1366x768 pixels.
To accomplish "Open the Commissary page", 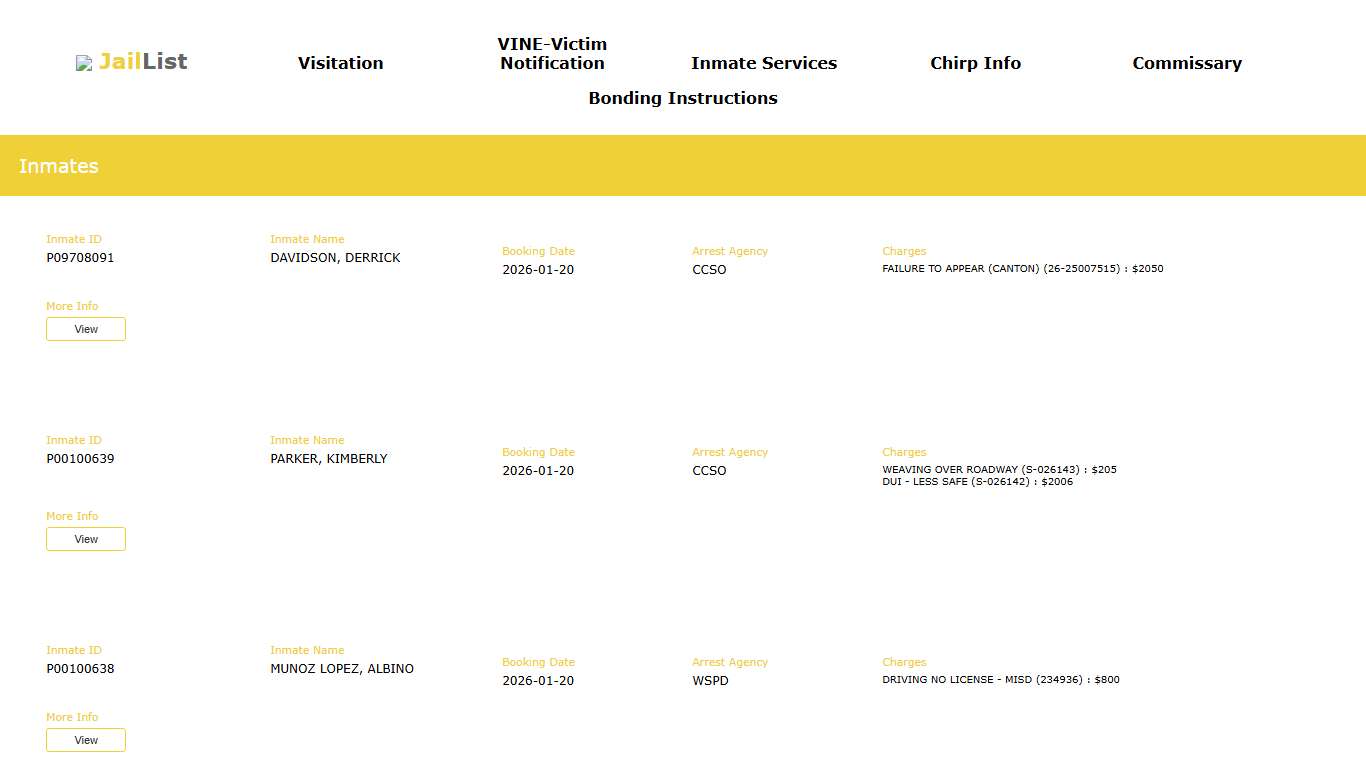I will click(1186, 63).
